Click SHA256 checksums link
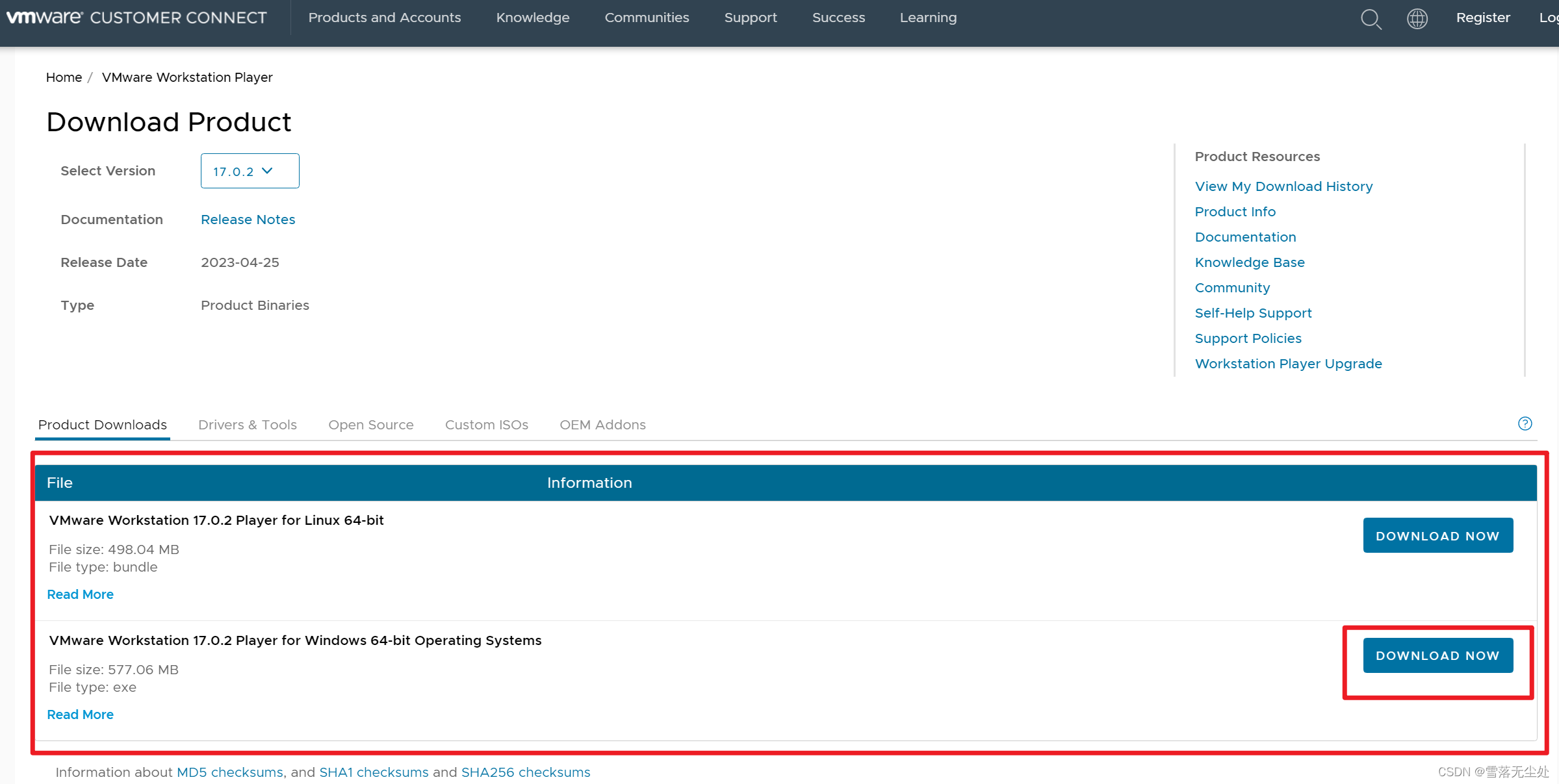The image size is (1559, 784). coord(525,772)
